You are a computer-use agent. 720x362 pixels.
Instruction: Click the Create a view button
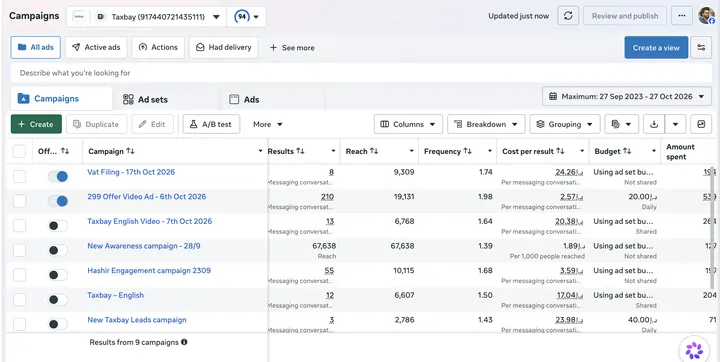656,47
